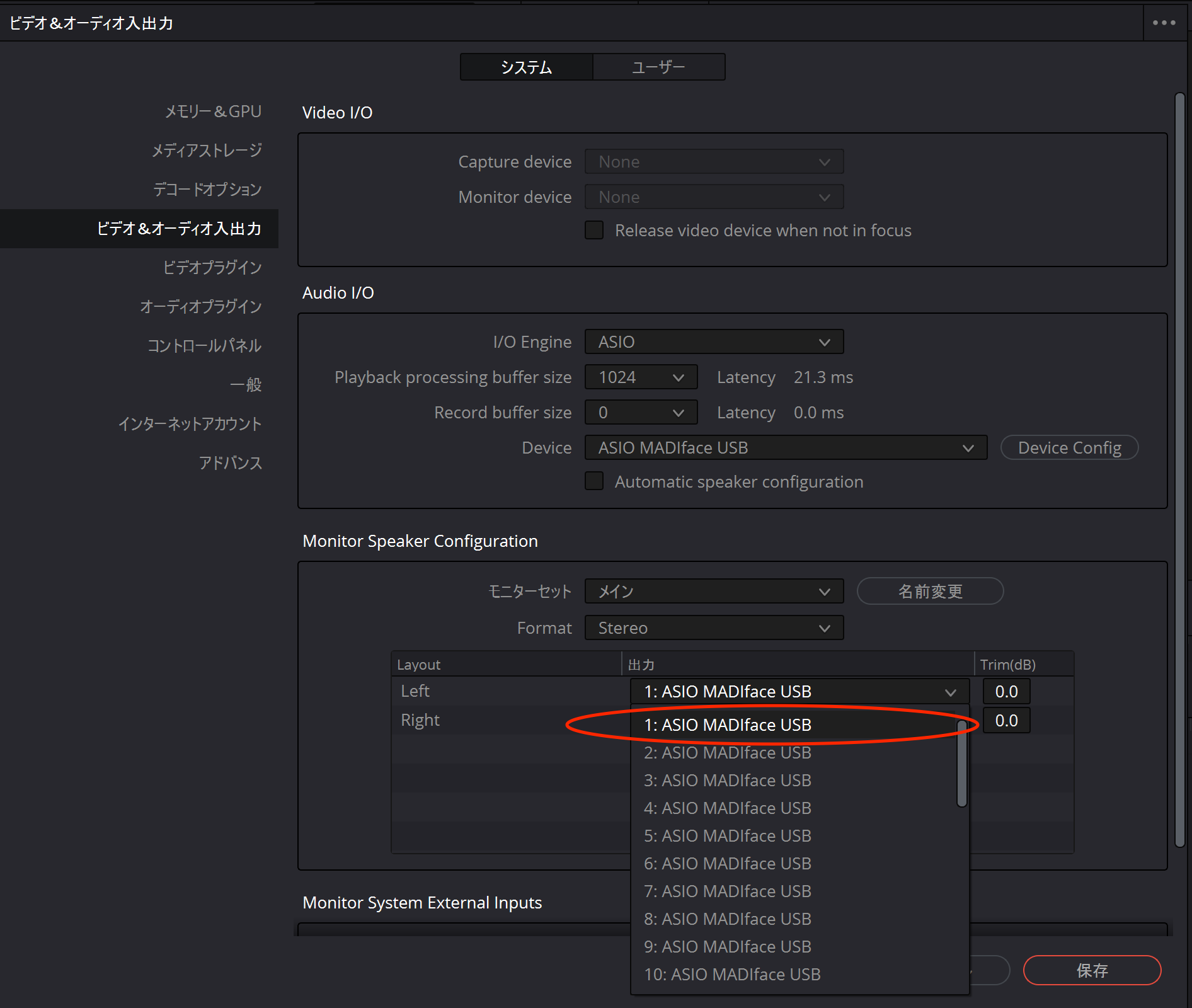1192x1008 pixels.
Task: Expand the Format Stereo dropdown
Action: [x=713, y=627]
